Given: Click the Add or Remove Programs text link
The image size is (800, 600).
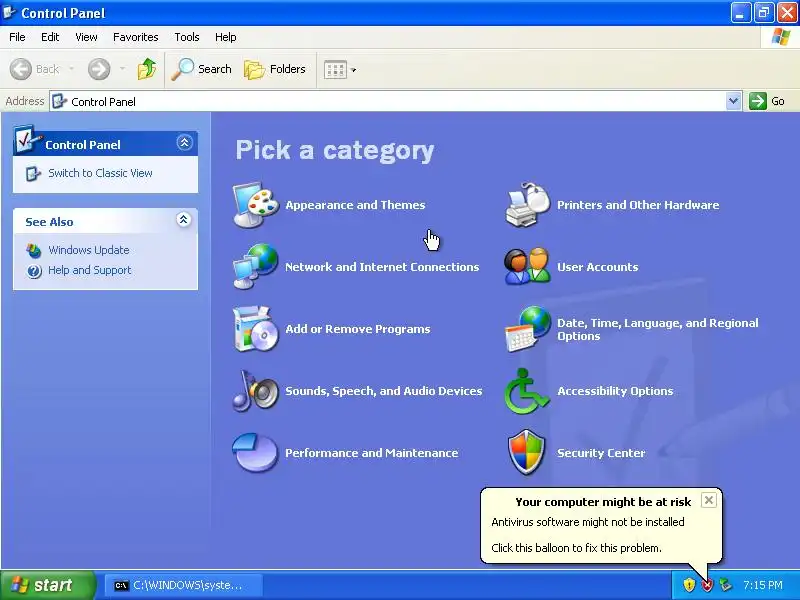Looking at the screenshot, I should pos(358,329).
